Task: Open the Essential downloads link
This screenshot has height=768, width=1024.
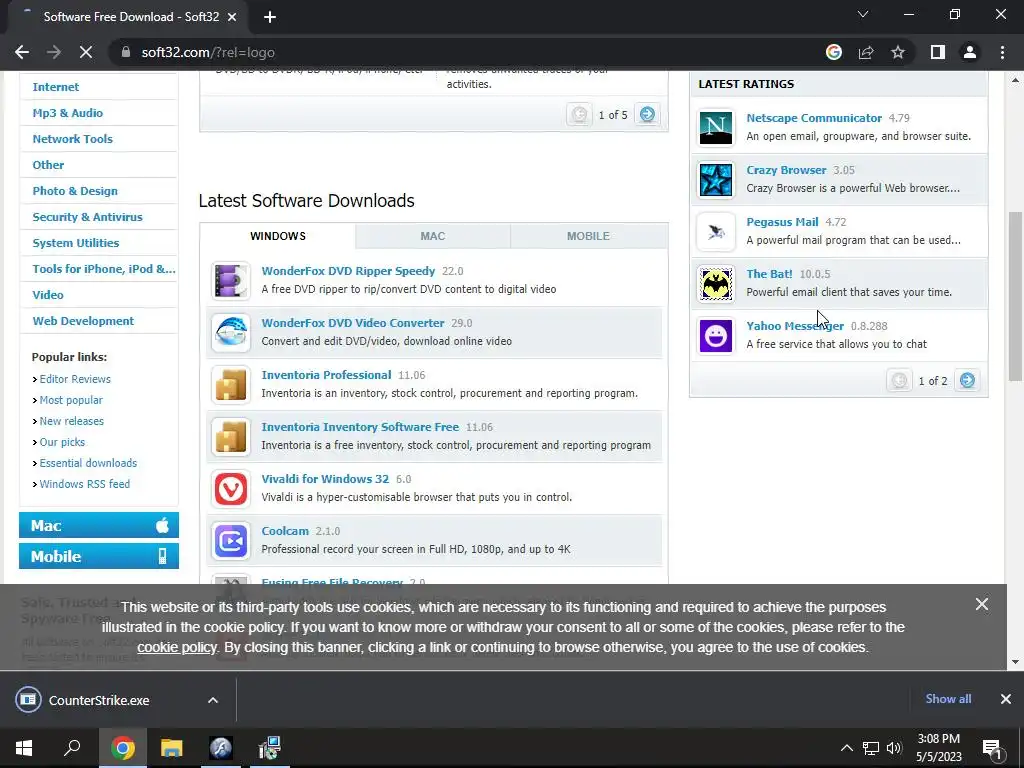Action: click(88, 462)
